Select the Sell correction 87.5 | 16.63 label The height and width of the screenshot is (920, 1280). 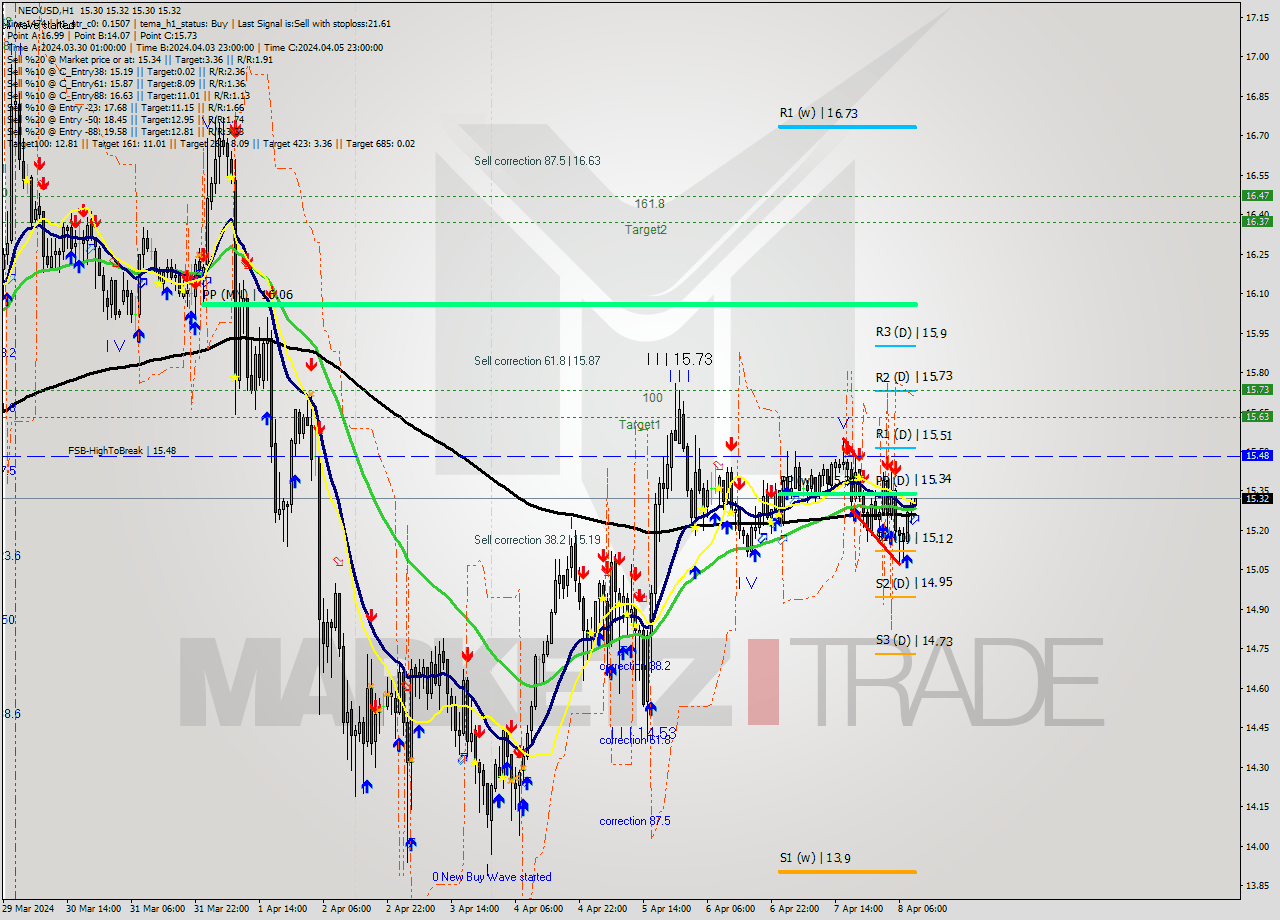(537, 160)
